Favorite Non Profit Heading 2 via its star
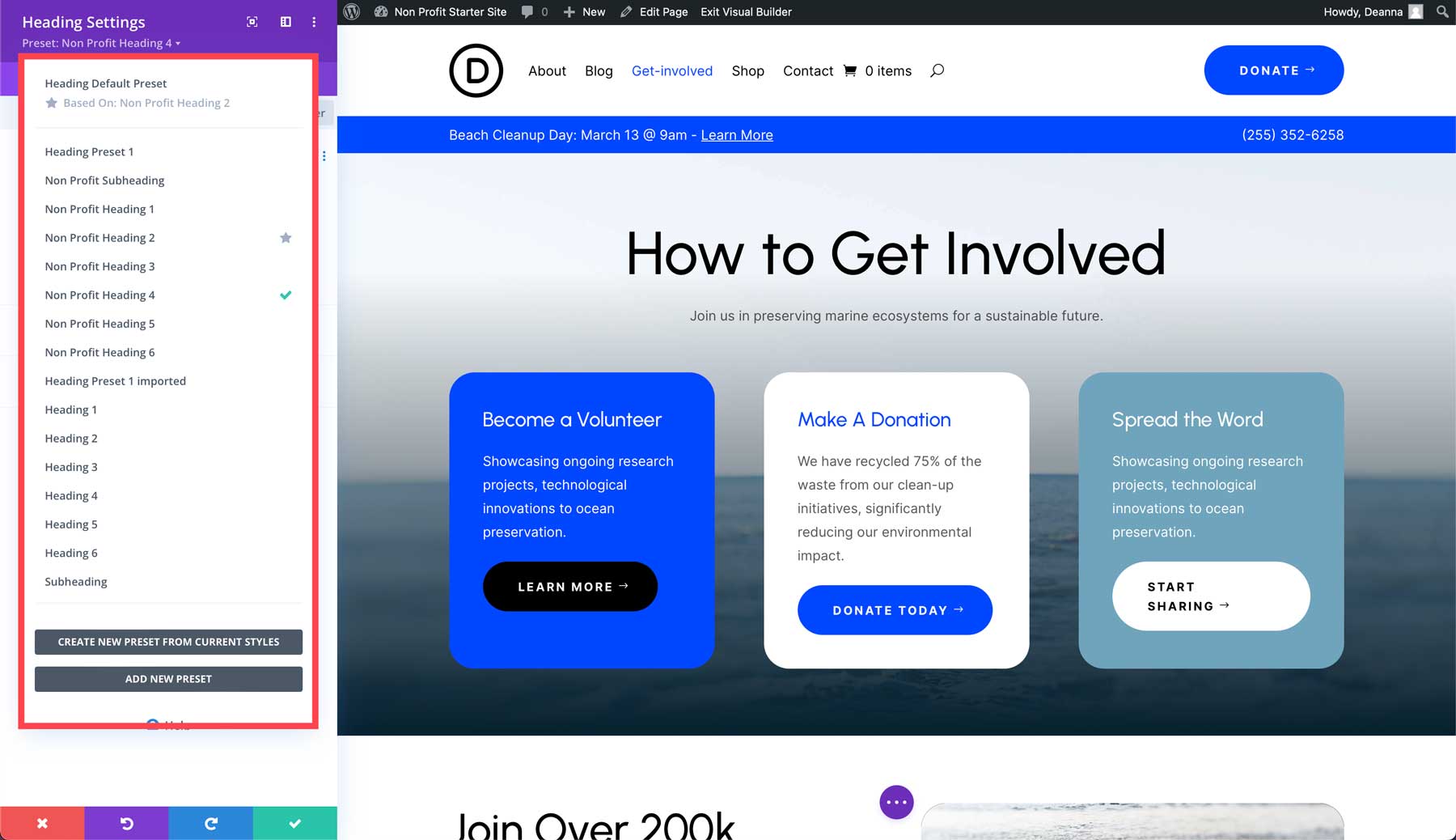 [x=286, y=237]
